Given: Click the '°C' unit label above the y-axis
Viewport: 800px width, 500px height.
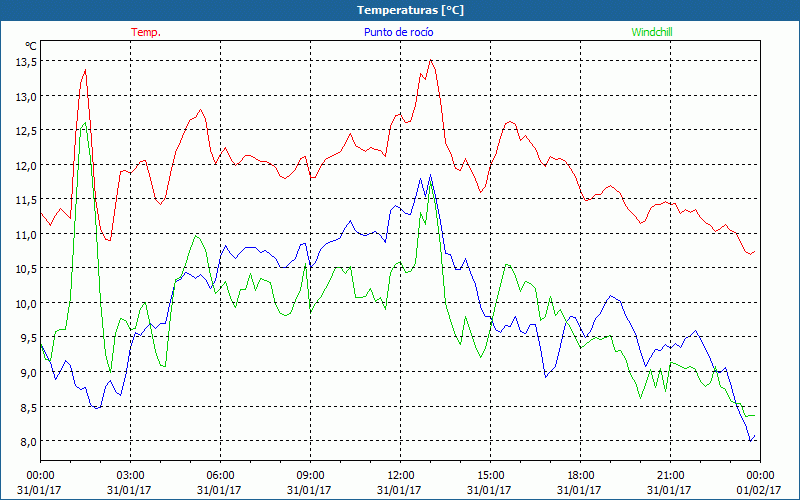Looking at the screenshot, I should 31,46.
